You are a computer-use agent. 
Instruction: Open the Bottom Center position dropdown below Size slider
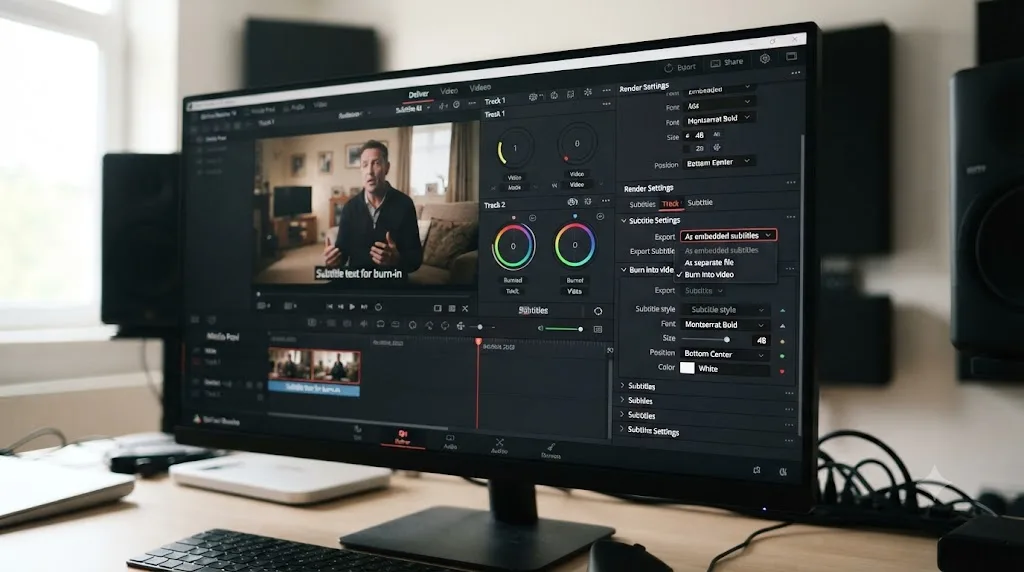[x=725, y=354]
